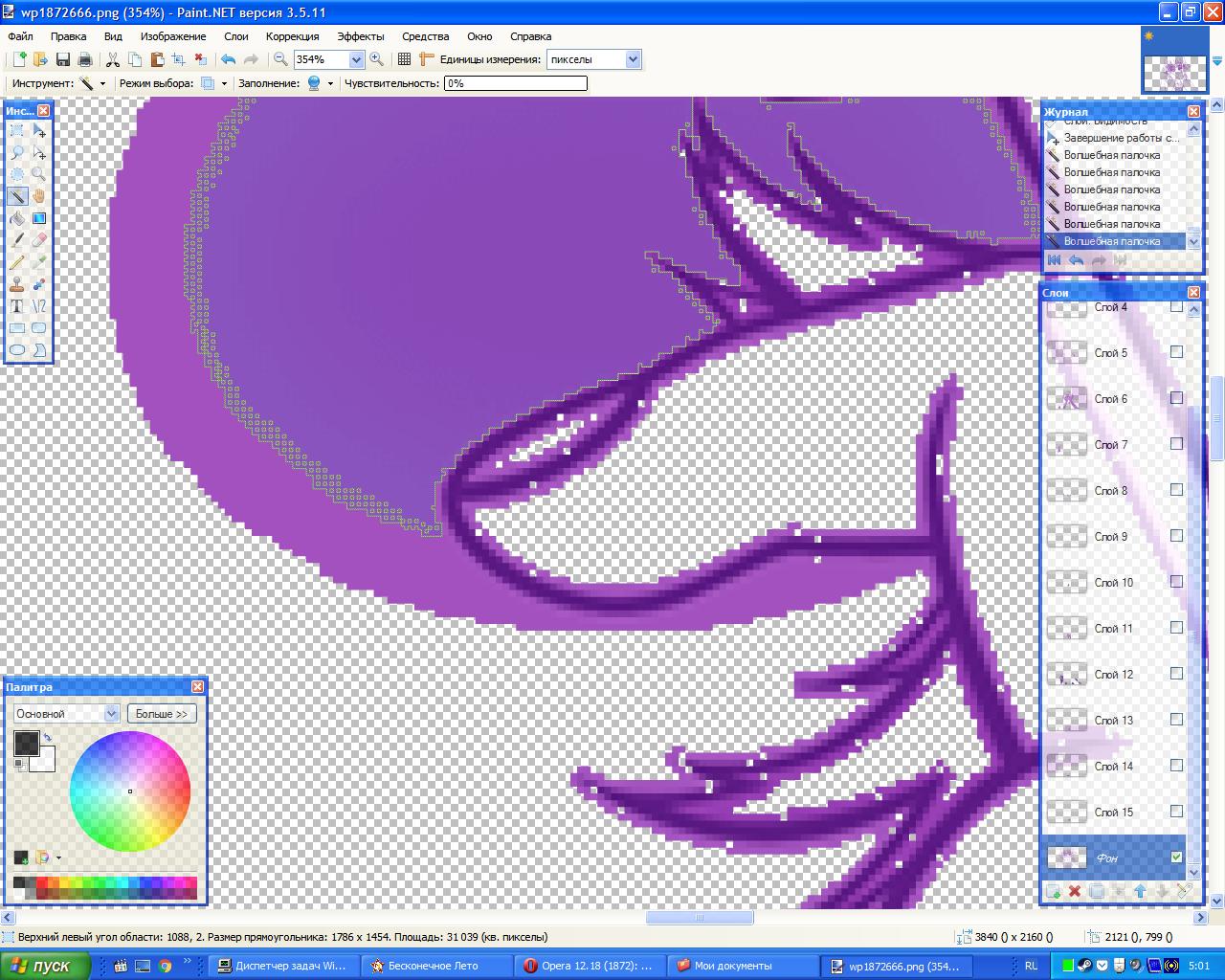
Task: Select the Paint Bucket tool
Action: click(17, 219)
